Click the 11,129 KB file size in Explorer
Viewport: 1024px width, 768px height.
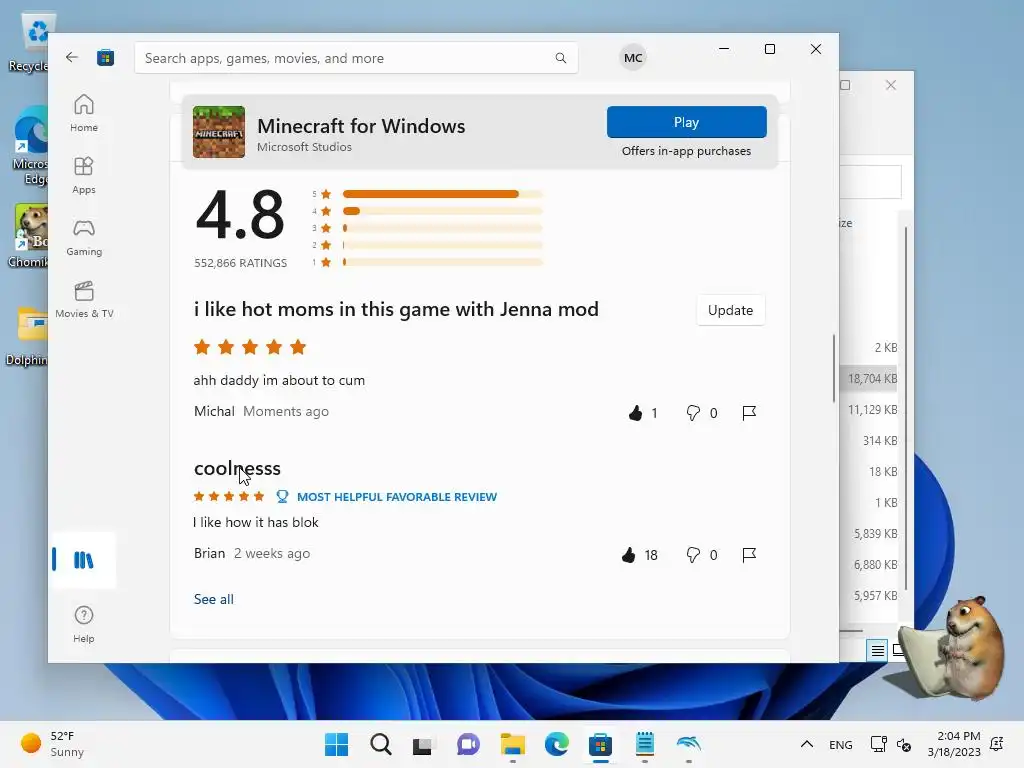872,409
